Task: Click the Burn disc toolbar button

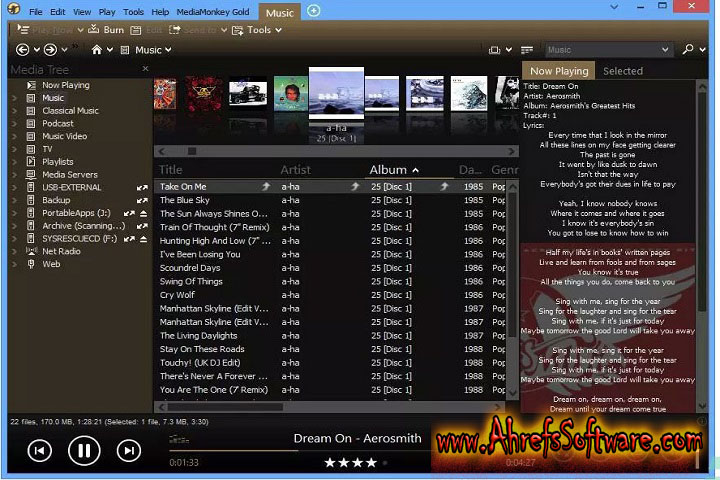Action: (x=106, y=30)
